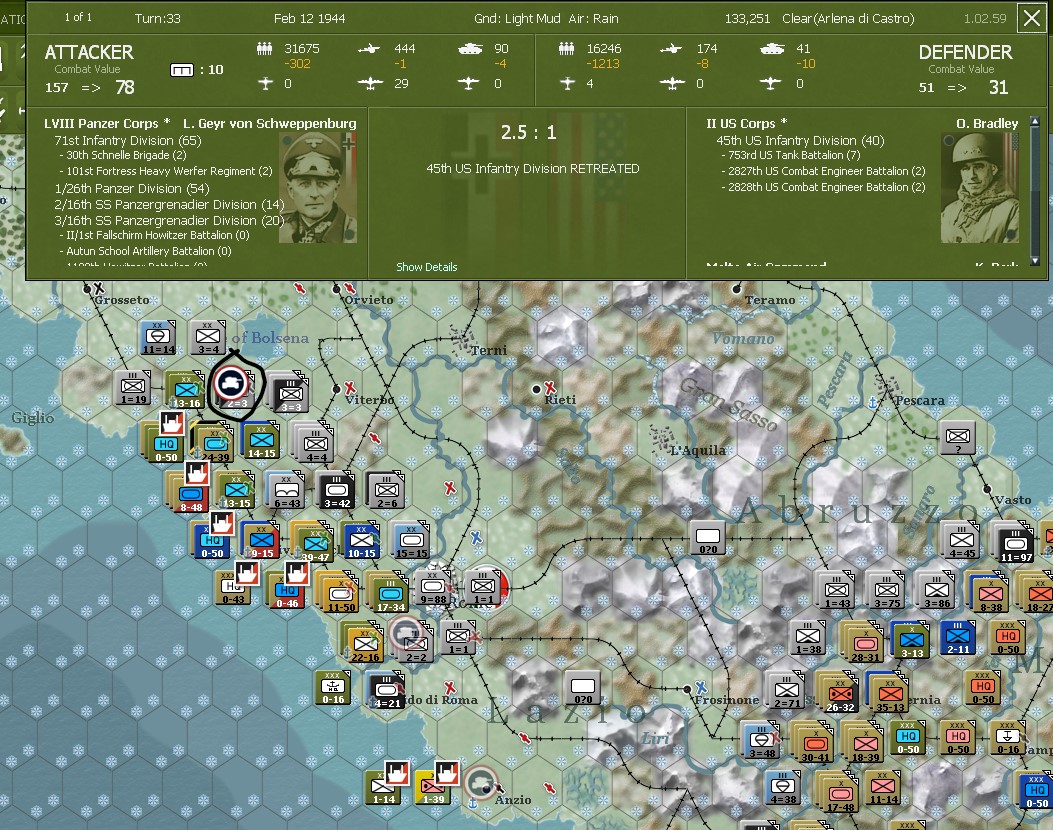
Task: Select the 30th Schnelle Brigade row
Action: click(123, 155)
